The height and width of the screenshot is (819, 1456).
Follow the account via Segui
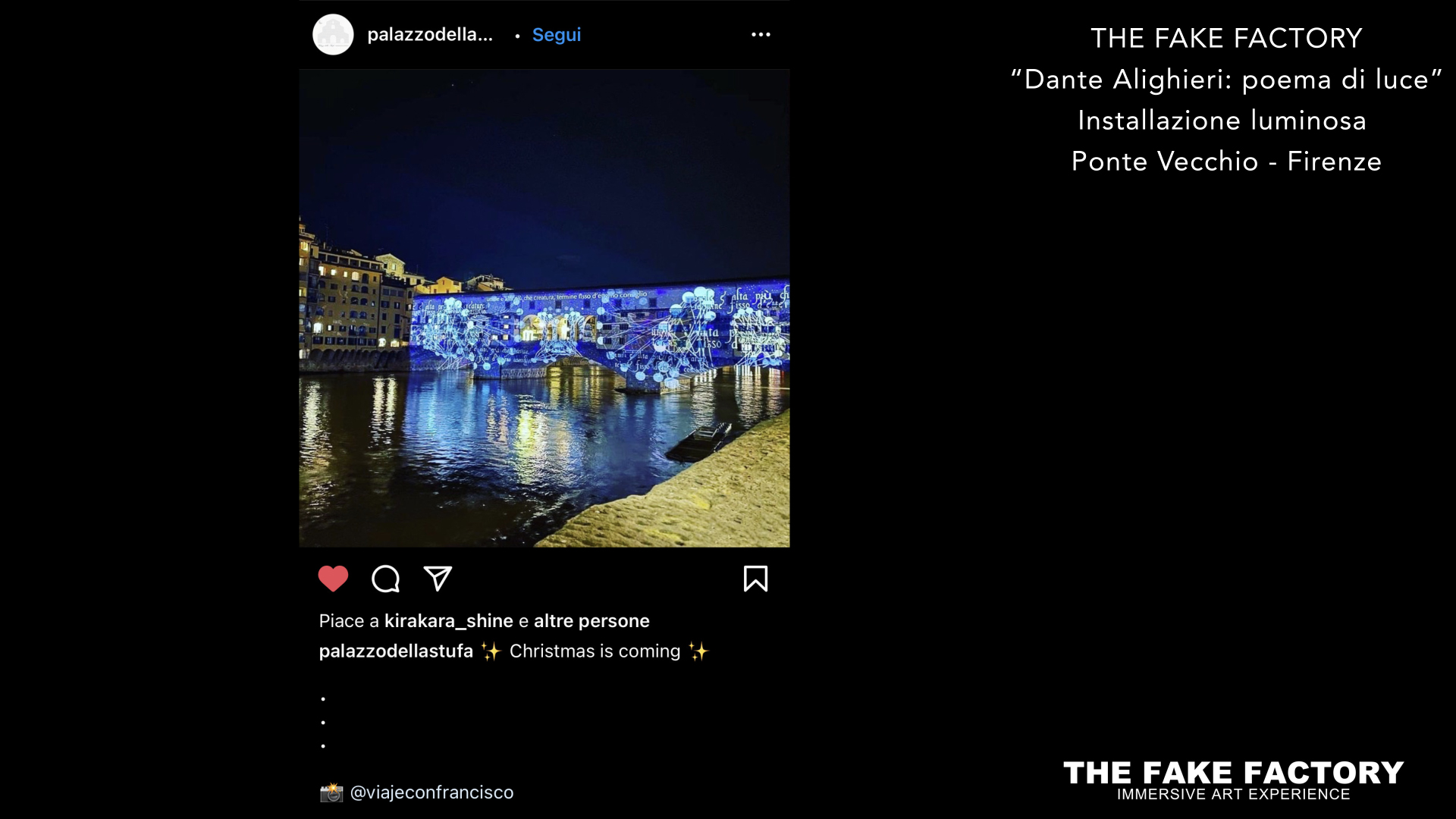pos(557,35)
